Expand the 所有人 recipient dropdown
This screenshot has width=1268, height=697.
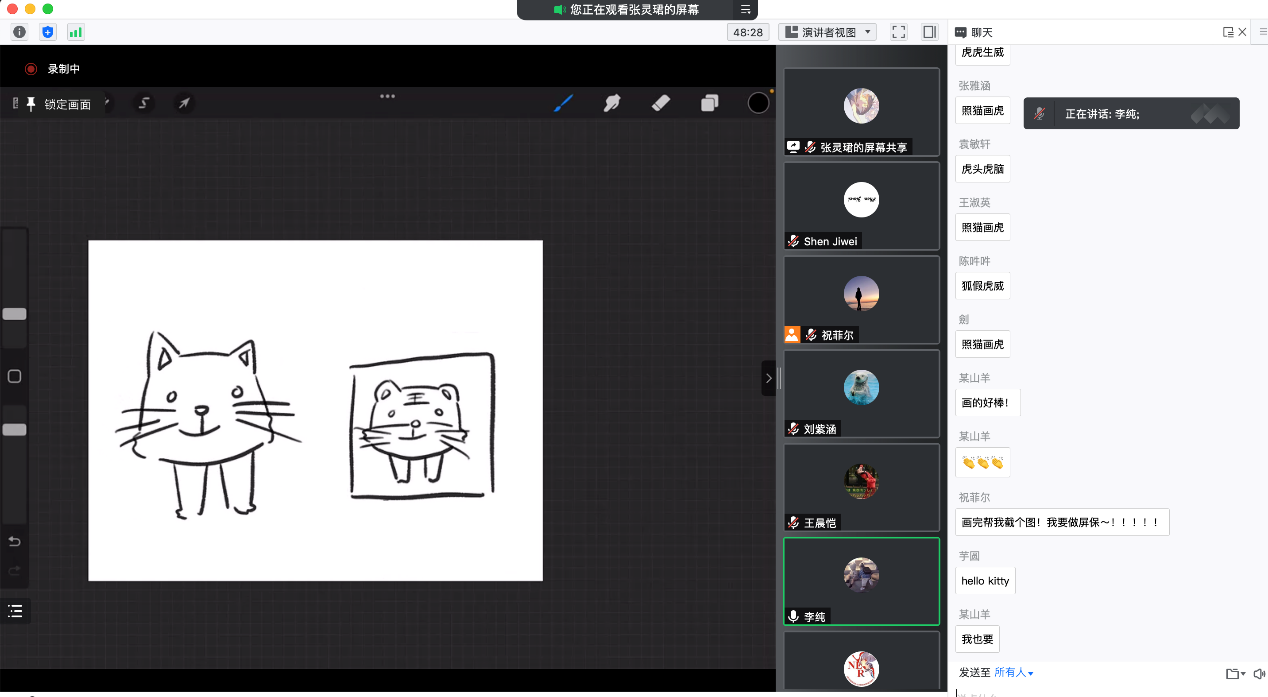click(x=1013, y=673)
